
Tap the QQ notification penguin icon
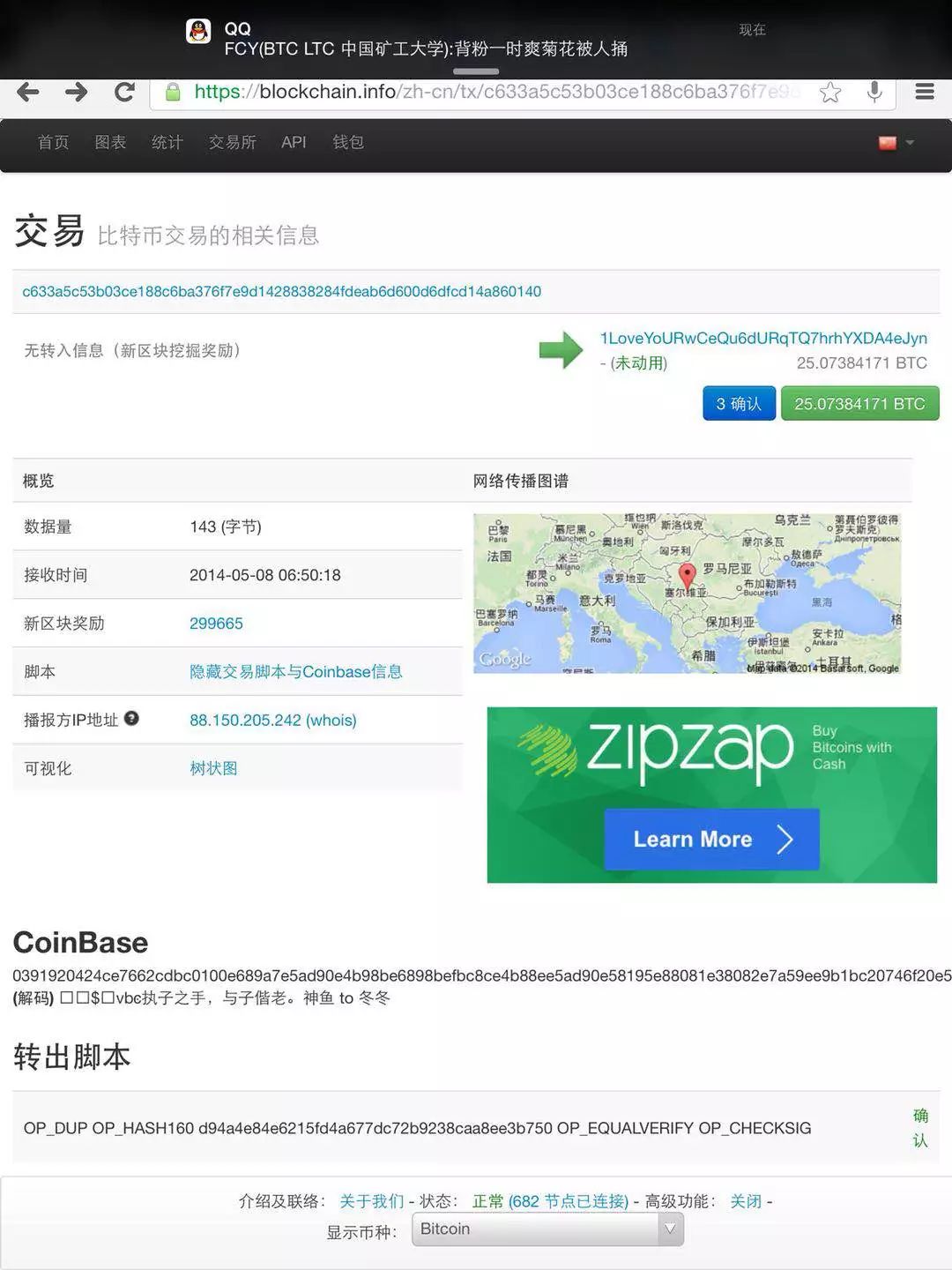coord(199,32)
